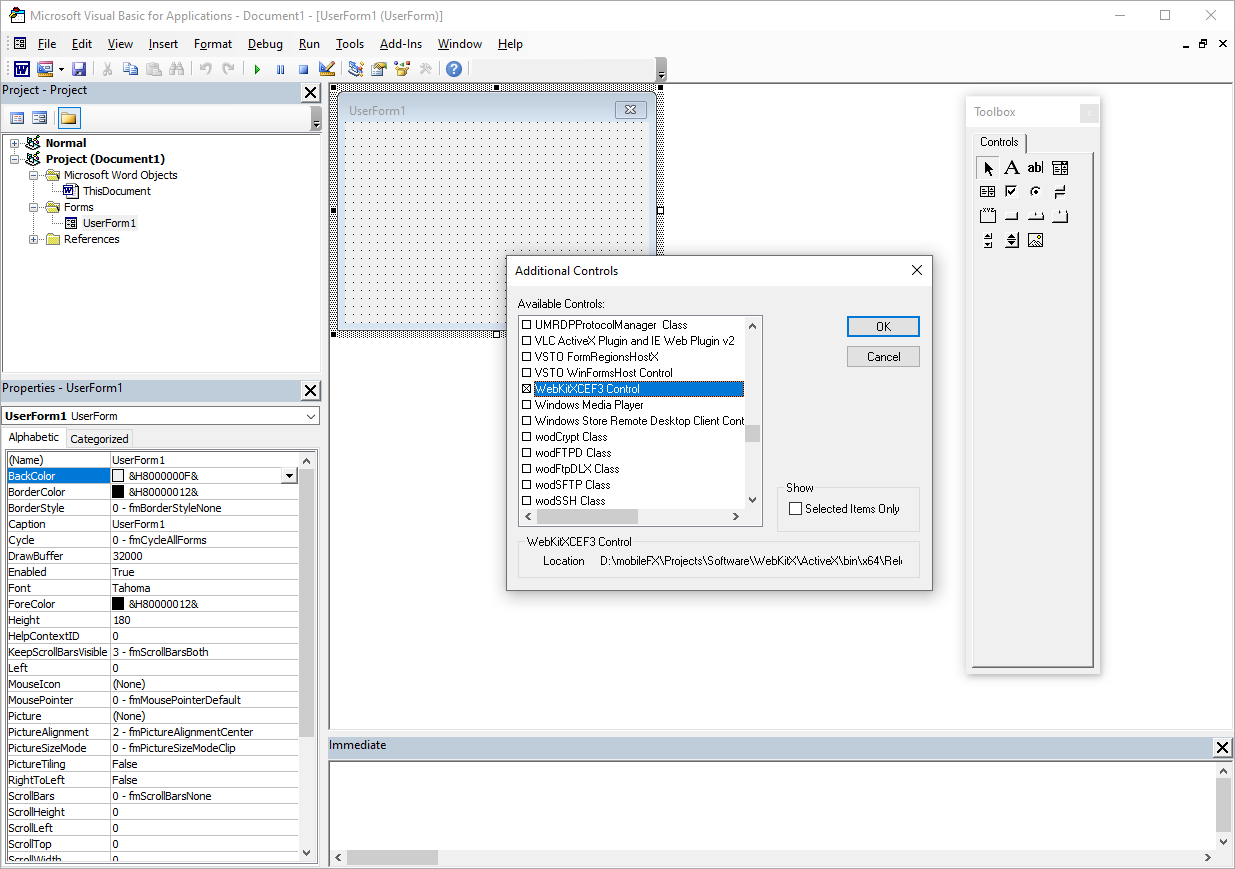Click the Break pause icon in the toolbar
Screen dimensions: 1235x869
(x=280, y=69)
